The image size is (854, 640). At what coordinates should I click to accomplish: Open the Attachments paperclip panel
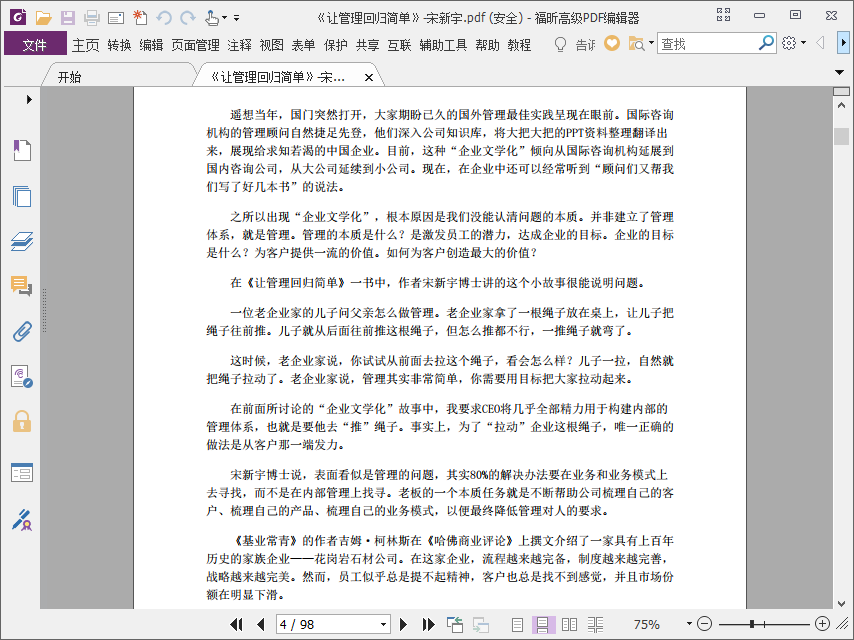[22, 331]
